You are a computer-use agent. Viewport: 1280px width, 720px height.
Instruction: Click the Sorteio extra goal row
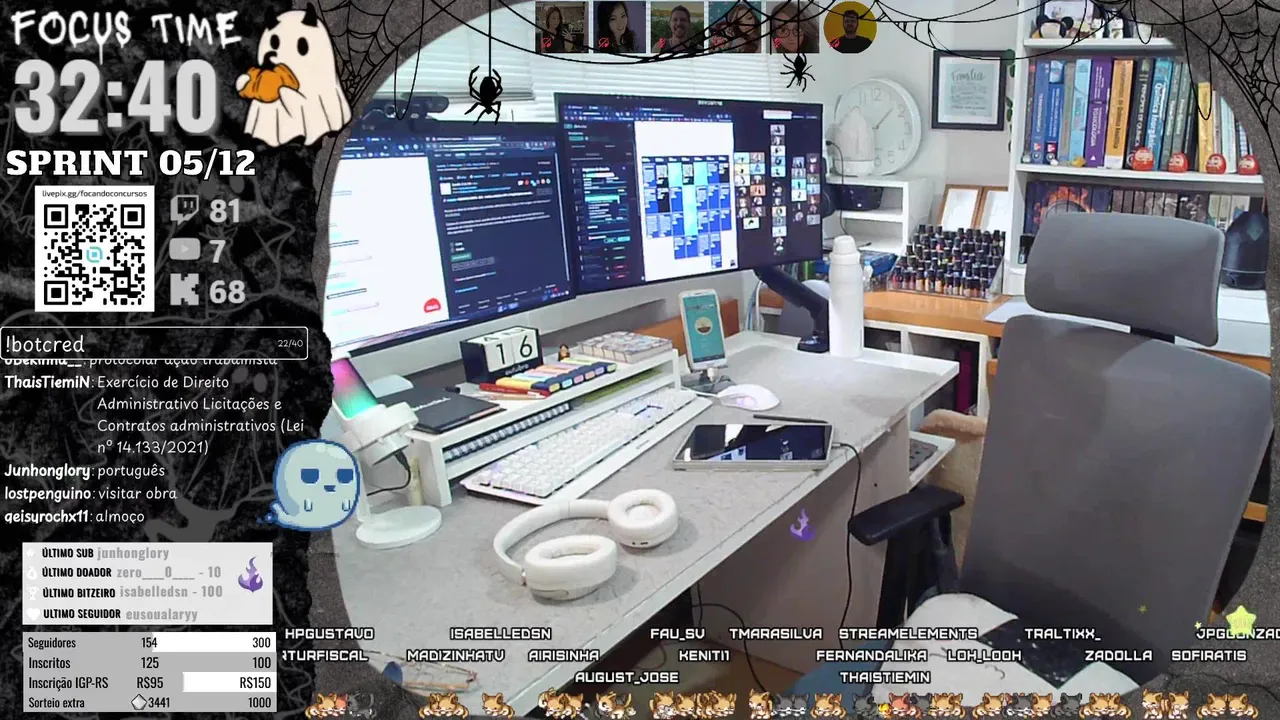[149, 703]
